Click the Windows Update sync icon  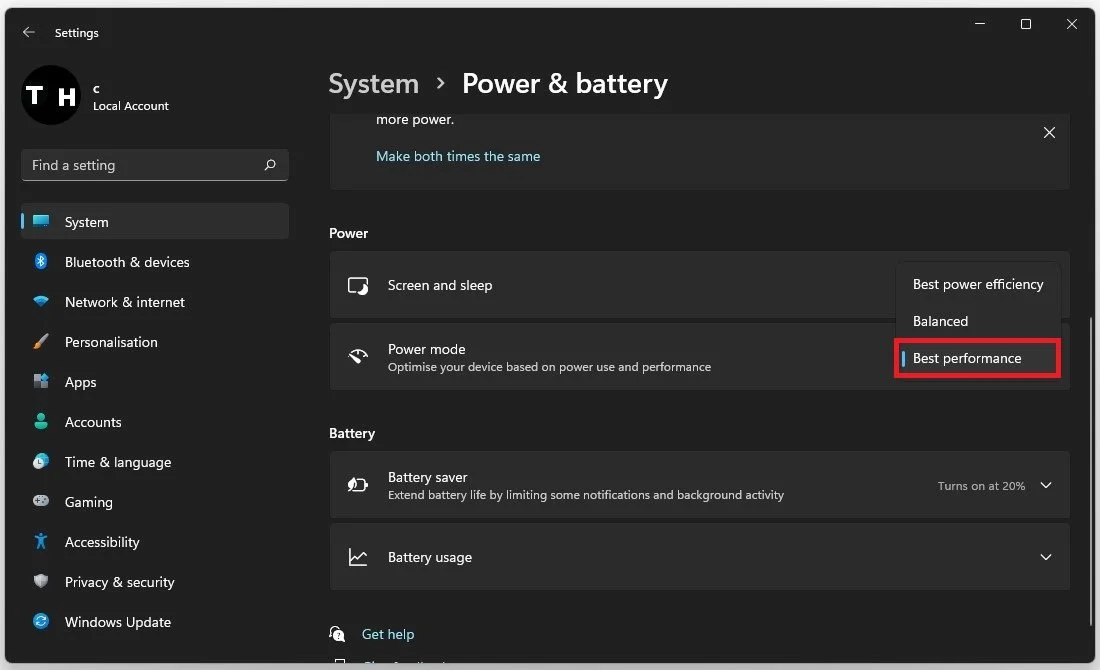41,622
